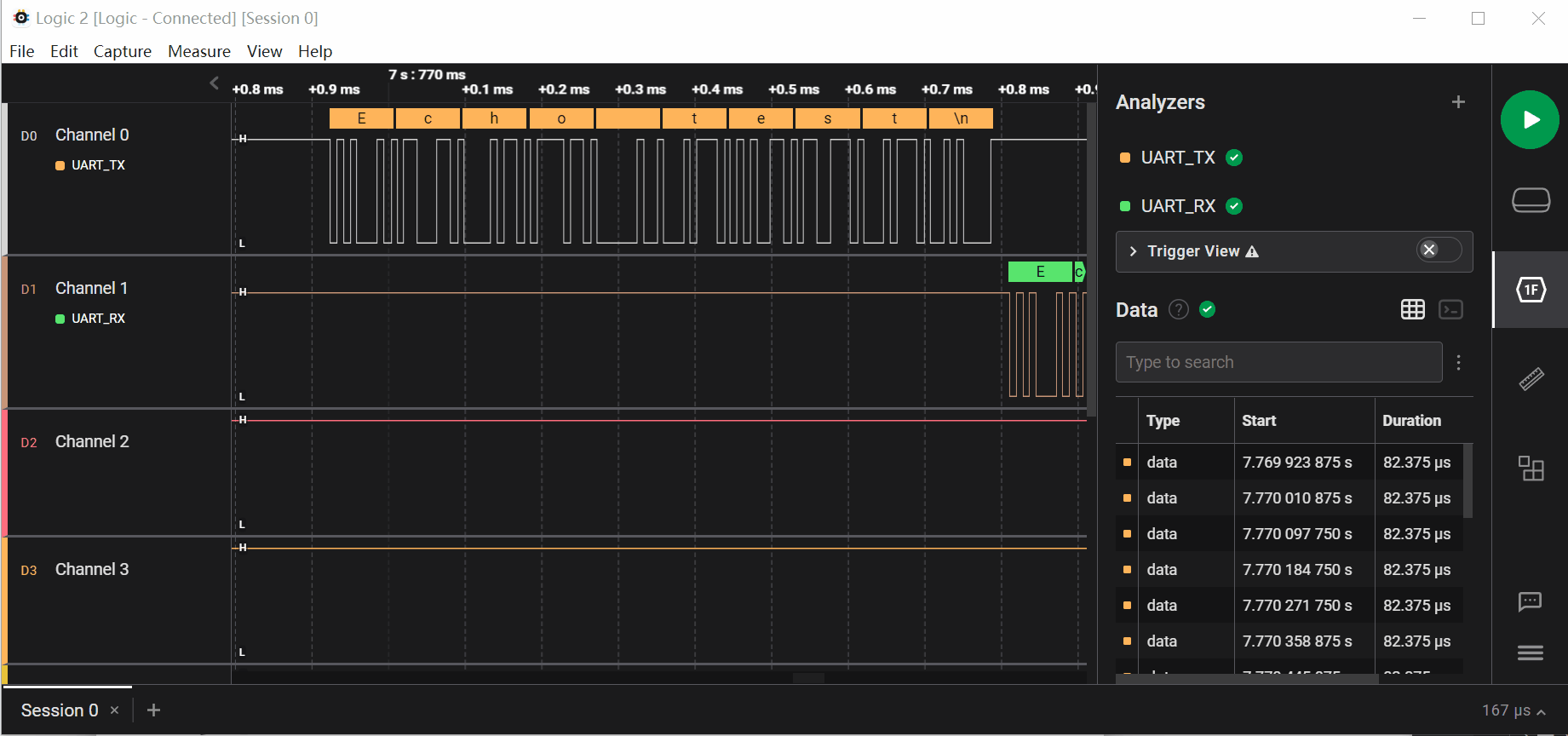Open the File menu
The height and width of the screenshot is (736, 1568).
point(22,51)
